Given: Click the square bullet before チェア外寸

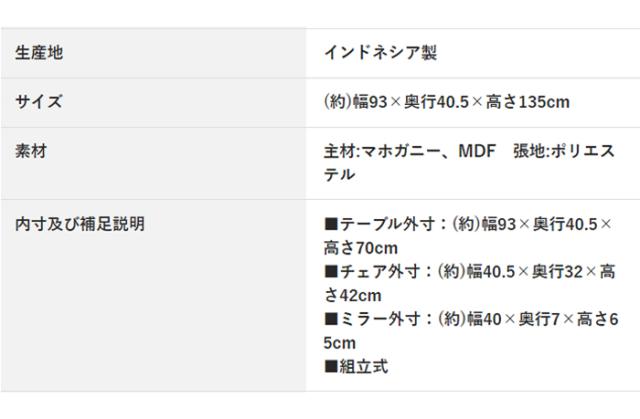Looking at the screenshot, I should click(x=331, y=272).
